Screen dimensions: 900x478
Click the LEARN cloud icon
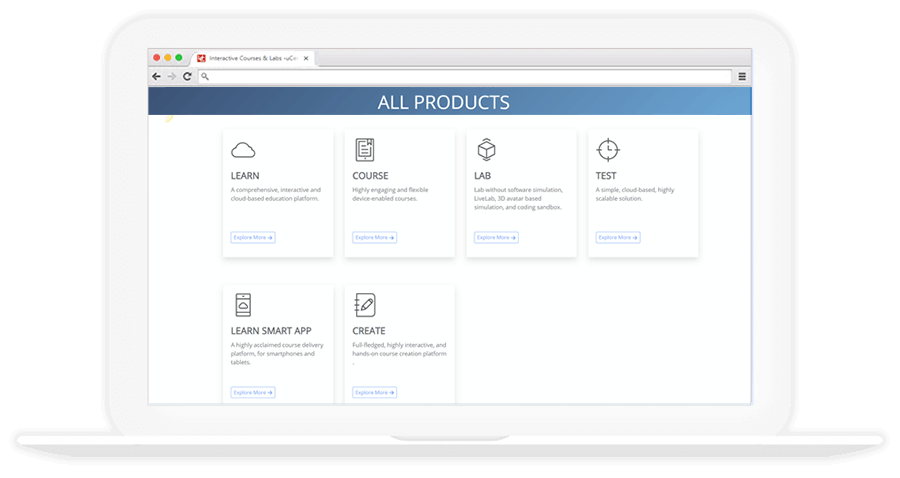tap(243, 151)
